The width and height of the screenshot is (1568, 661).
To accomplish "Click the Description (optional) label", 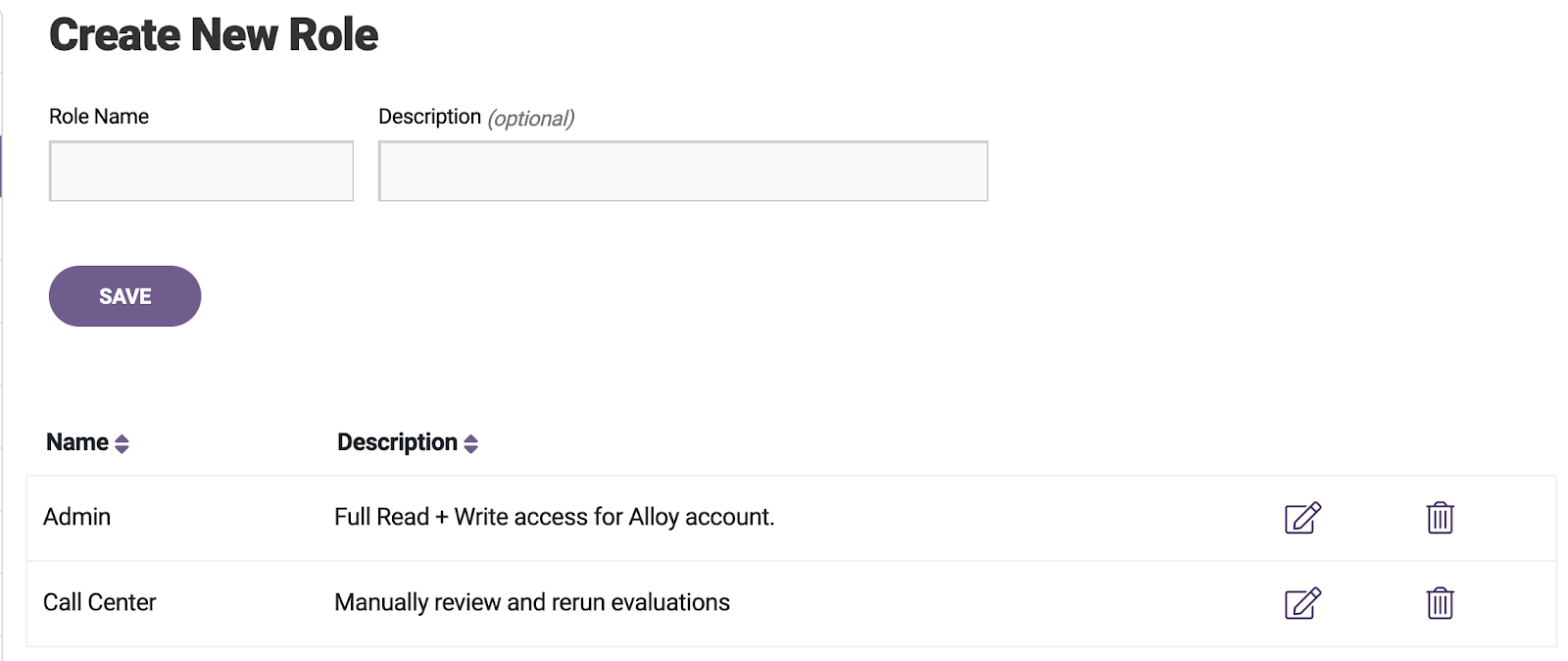I will 476,118.
